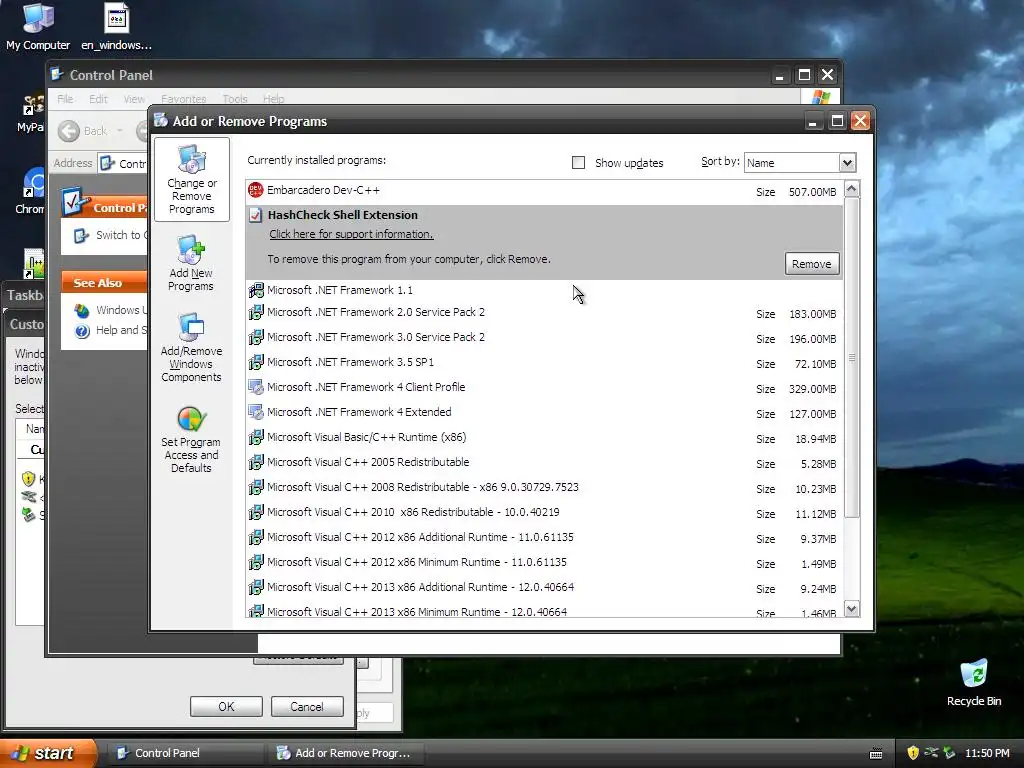Image resolution: width=1024 pixels, height=768 pixels.
Task: Click the .NET Framework 4 Client Profile icon
Action: pyautogui.click(x=256, y=387)
